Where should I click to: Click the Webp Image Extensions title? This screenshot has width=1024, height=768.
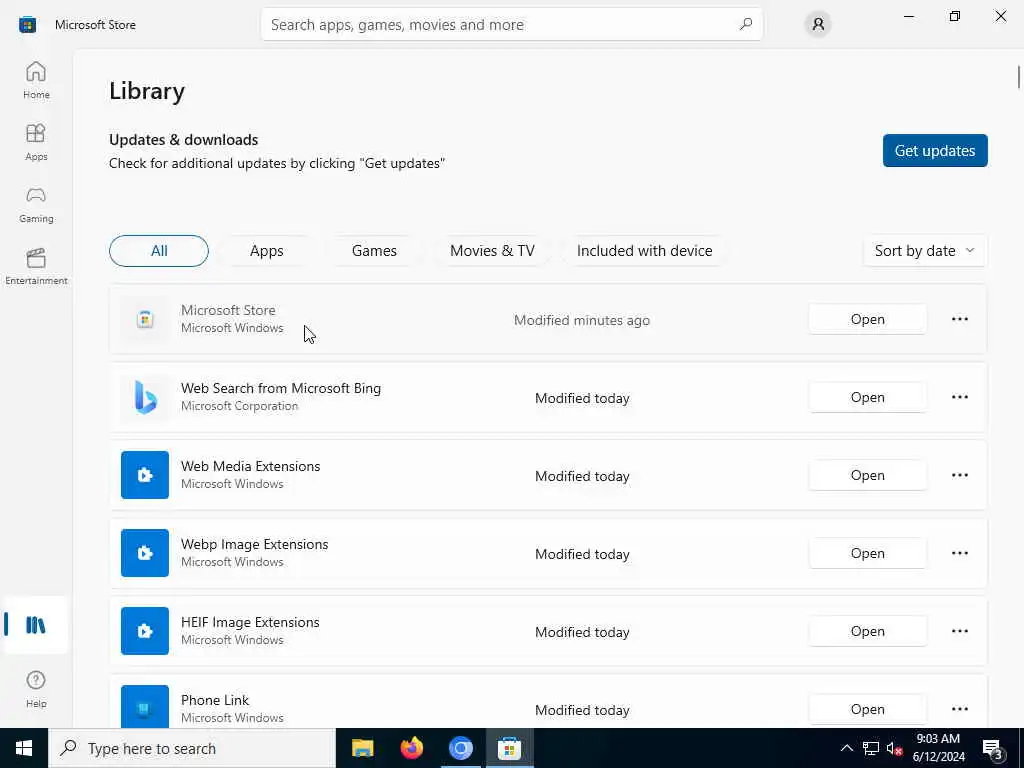click(x=255, y=544)
